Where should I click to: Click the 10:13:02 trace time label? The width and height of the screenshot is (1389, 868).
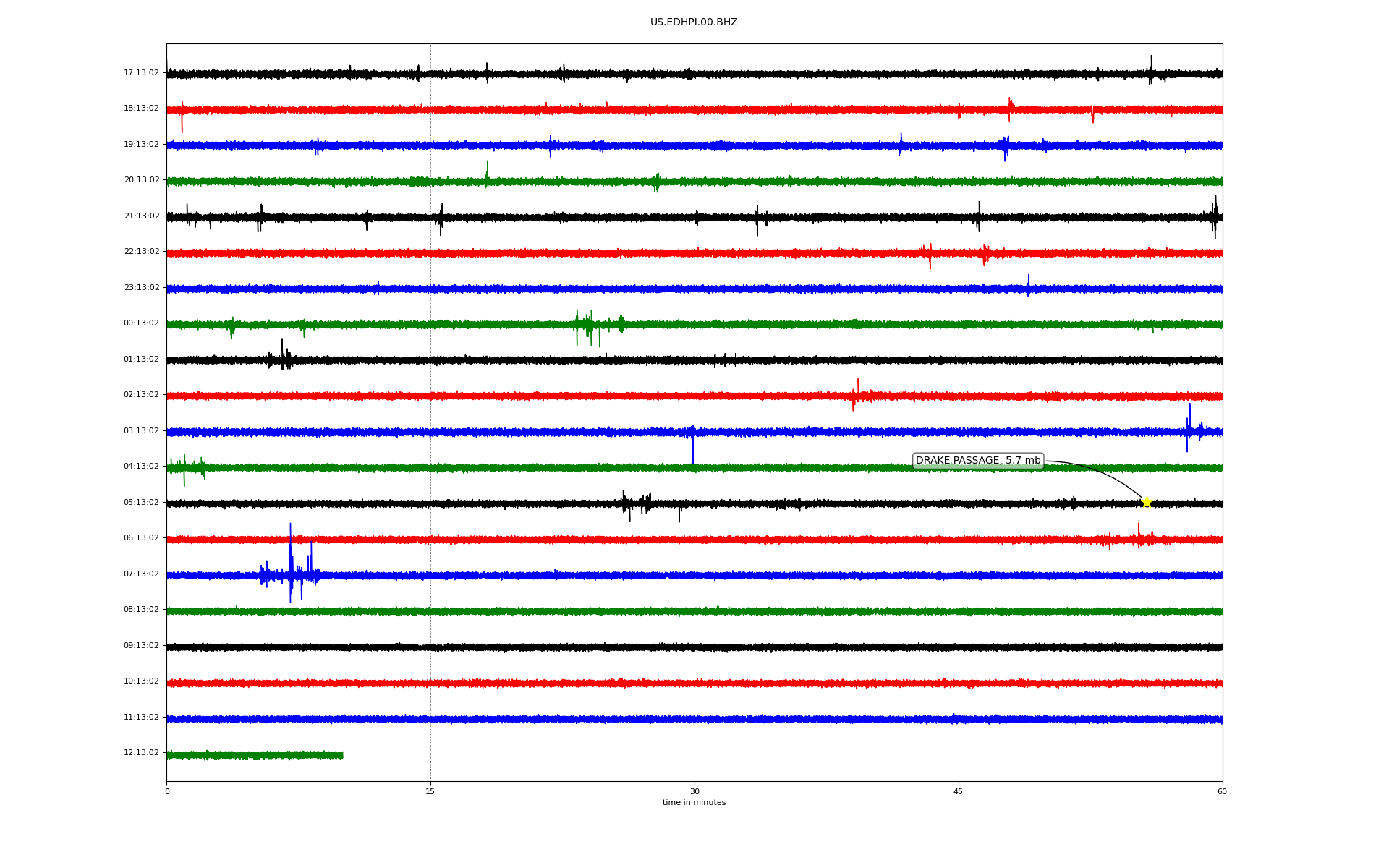tap(141, 681)
